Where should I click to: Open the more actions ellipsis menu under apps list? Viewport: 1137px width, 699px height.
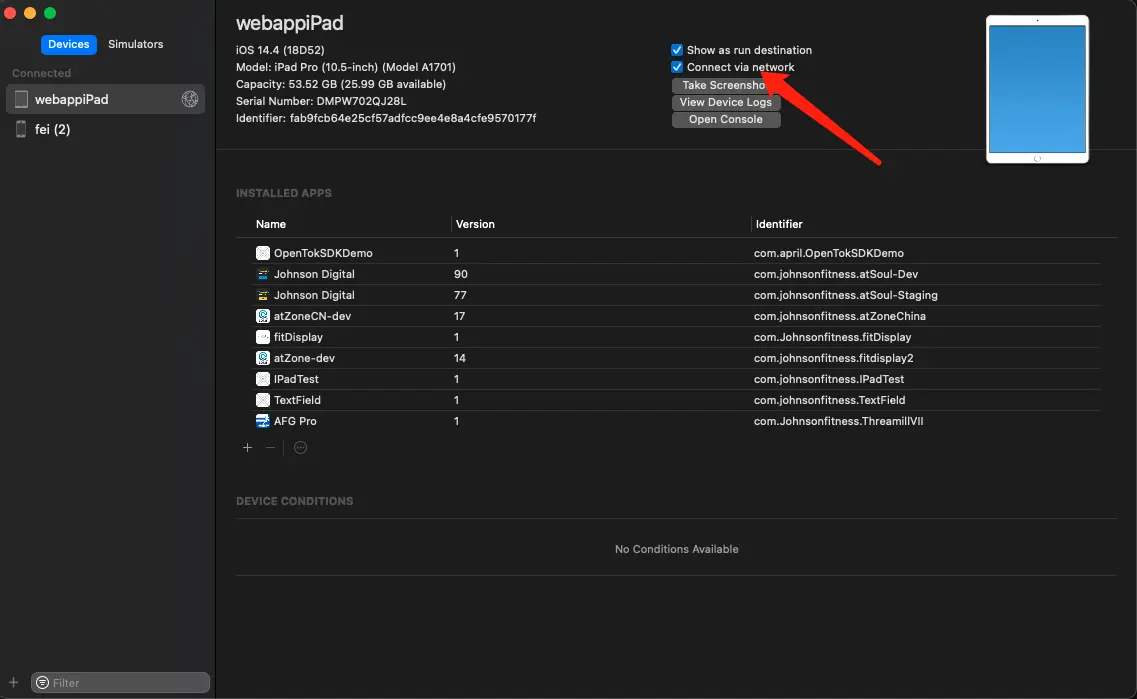tap(300, 447)
